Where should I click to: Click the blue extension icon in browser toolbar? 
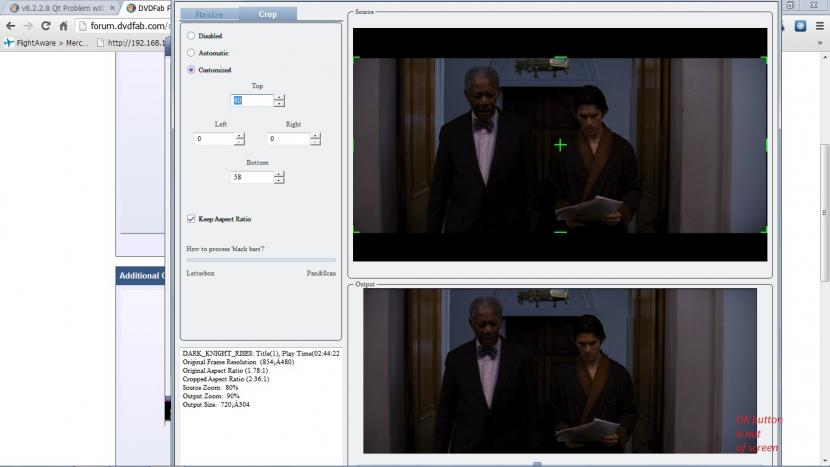coord(800,25)
